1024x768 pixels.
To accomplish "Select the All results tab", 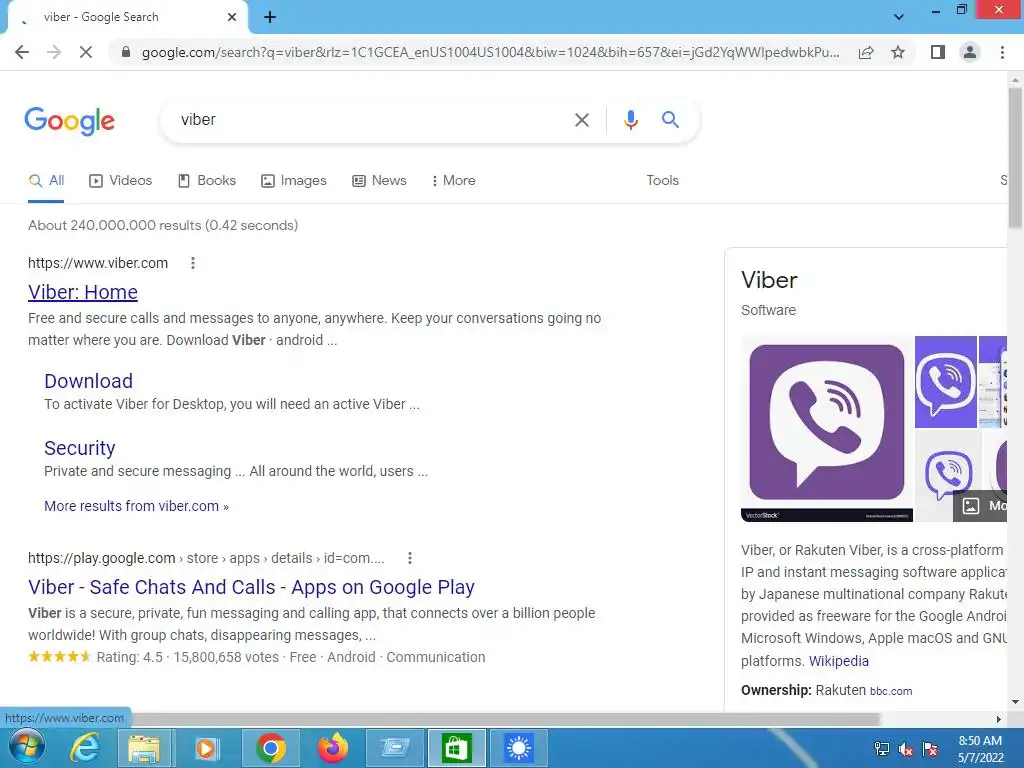I will coord(46,181).
